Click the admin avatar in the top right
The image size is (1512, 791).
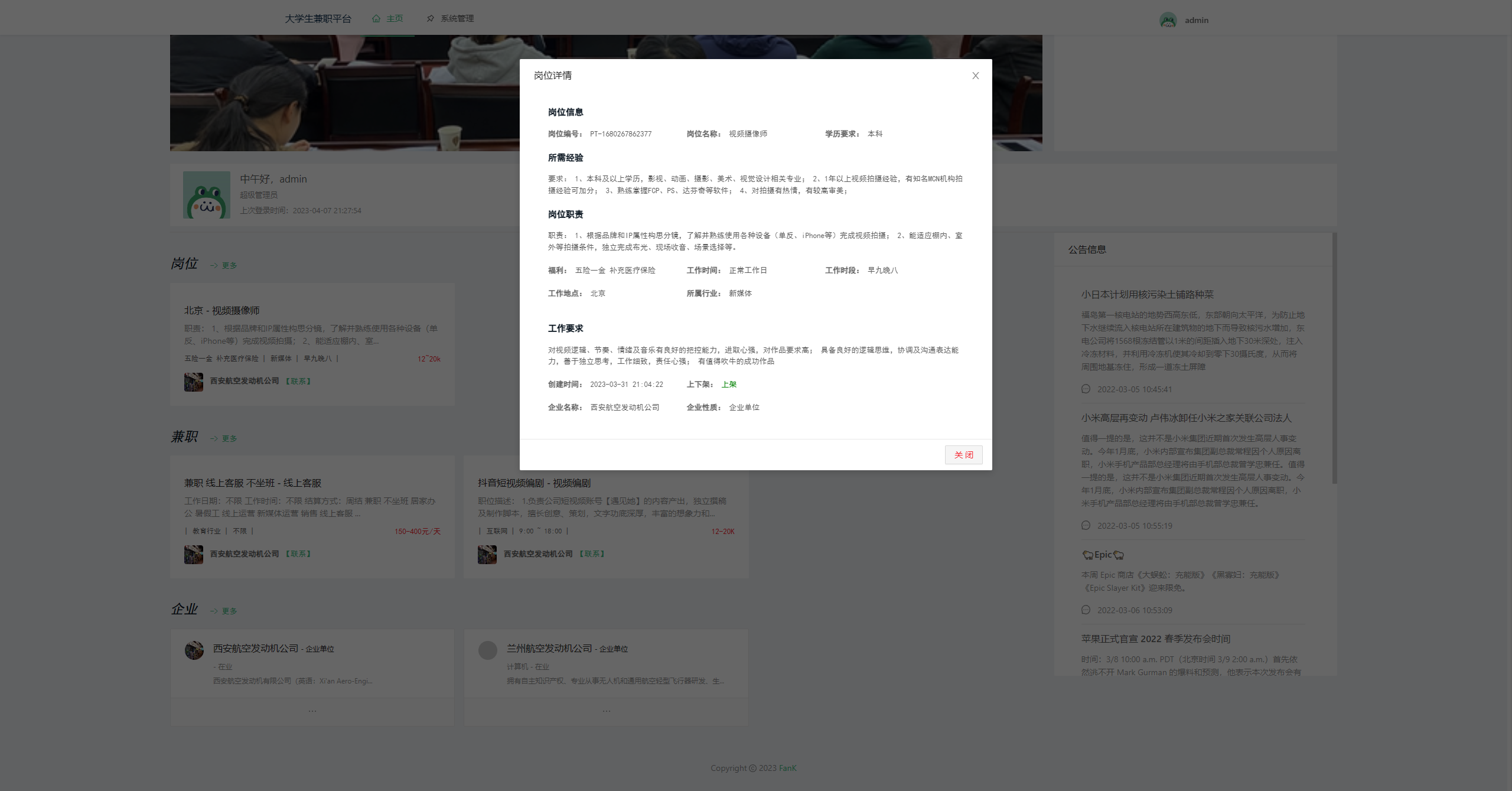coord(1168,19)
